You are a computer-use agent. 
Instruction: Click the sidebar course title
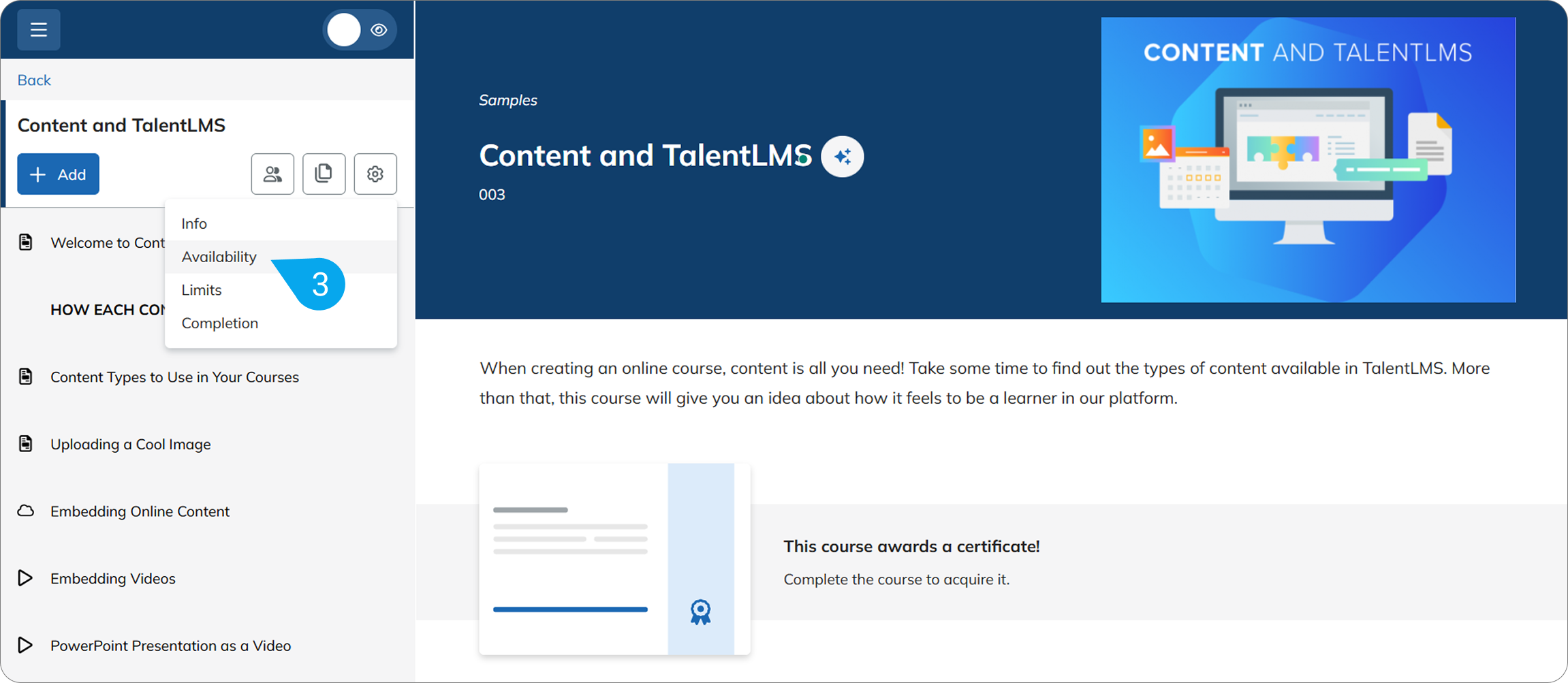click(121, 125)
